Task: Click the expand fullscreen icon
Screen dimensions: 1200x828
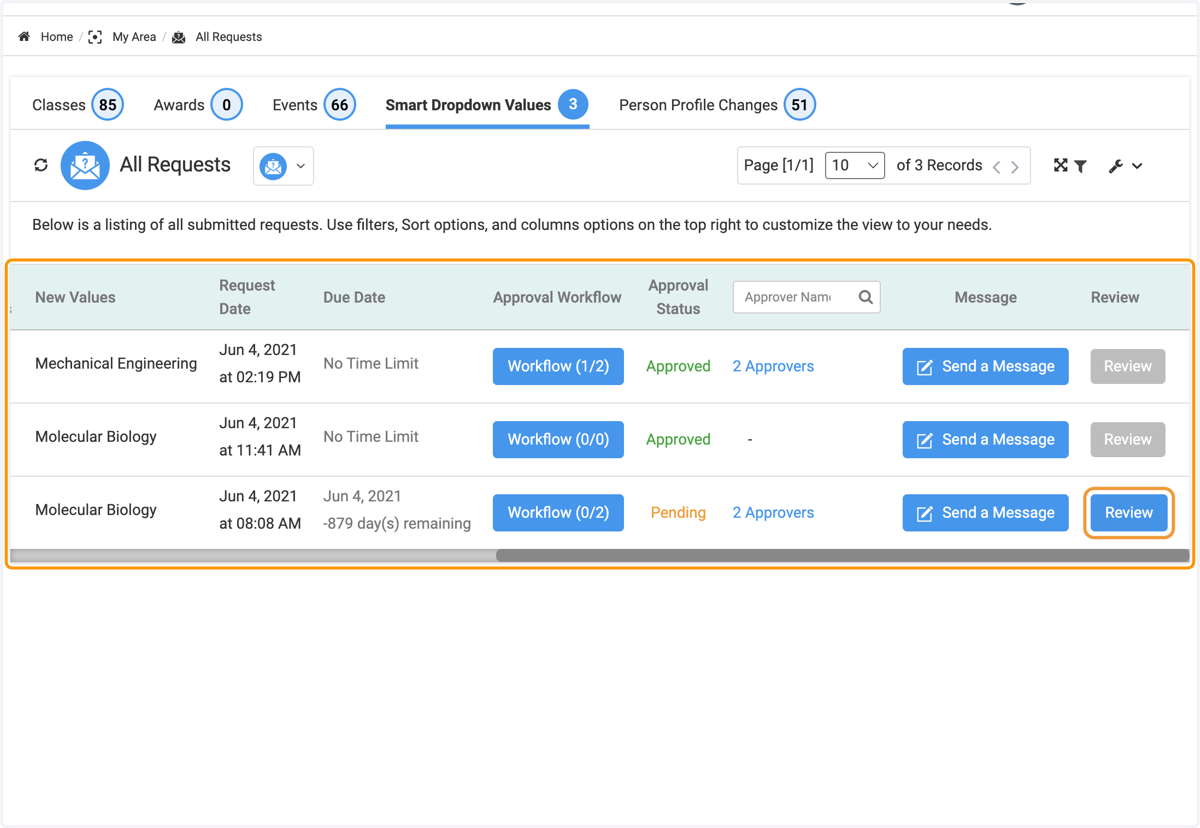Action: tap(1061, 165)
